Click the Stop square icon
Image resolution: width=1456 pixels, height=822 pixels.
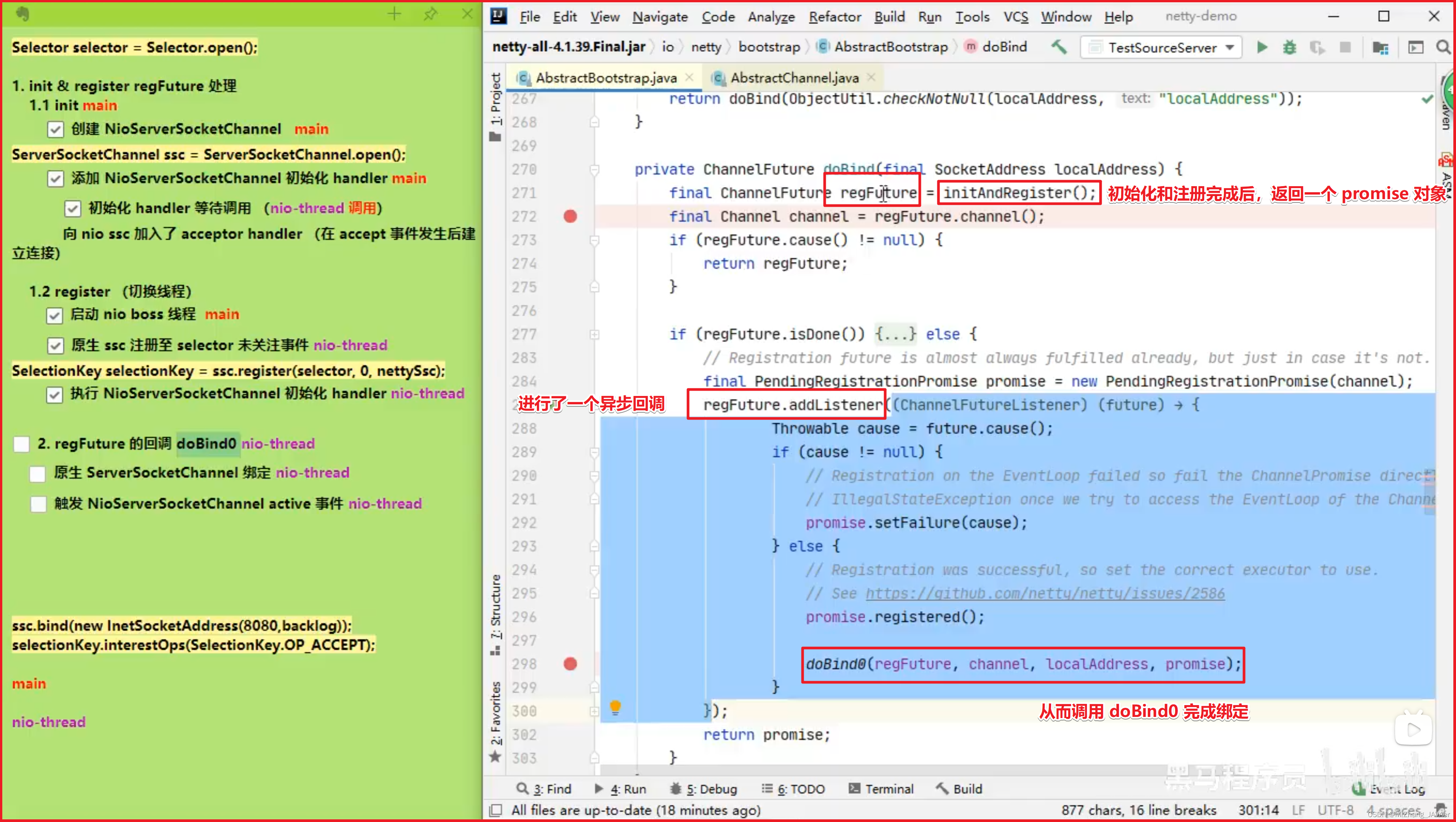(1345, 48)
